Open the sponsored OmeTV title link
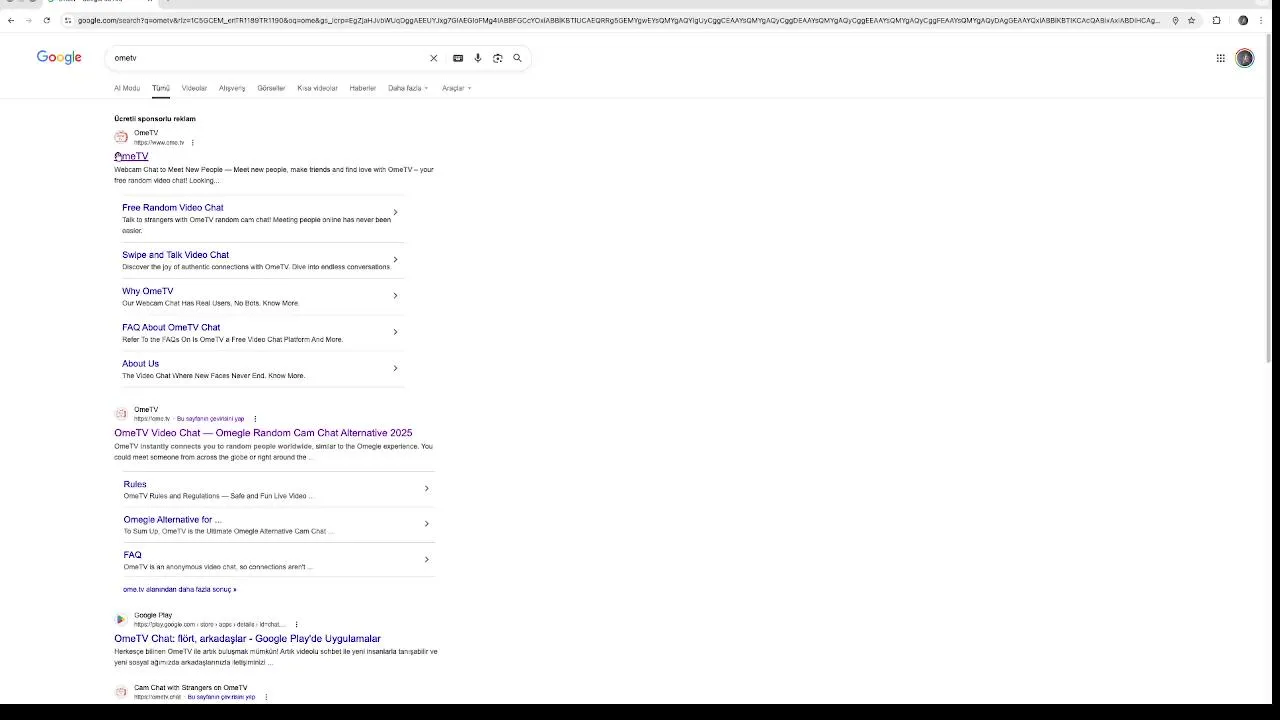 pos(131,156)
